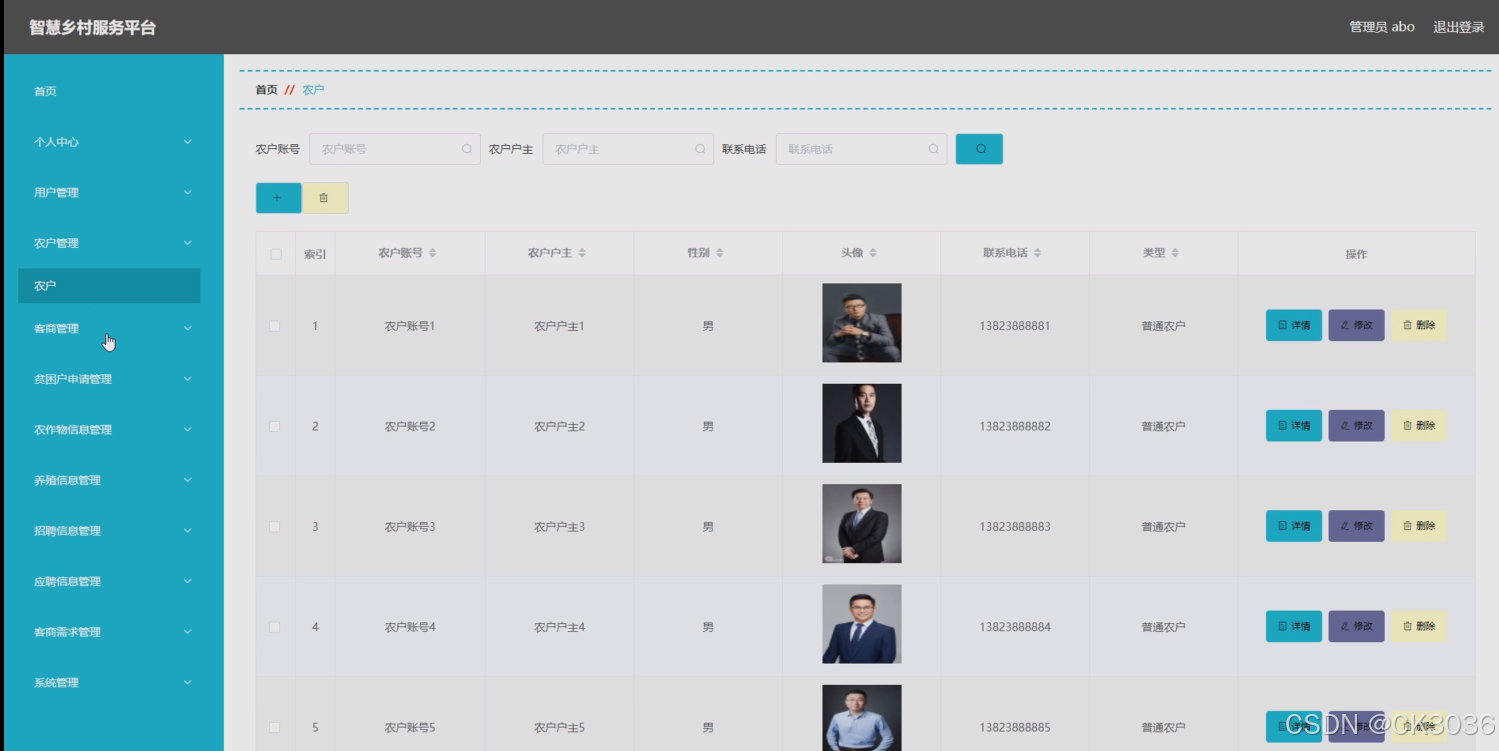This screenshot has width=1499, height=751.
Task: Sort table by 农户账号 column arrows
Action: [433, 253]
